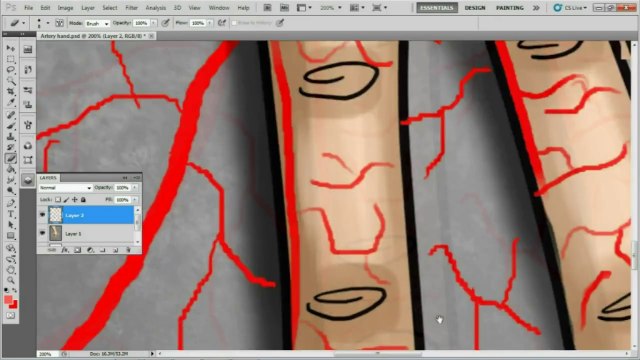Switch to Essentials workspace
Viewport: 640px width, 360px height.
[437, 8]
